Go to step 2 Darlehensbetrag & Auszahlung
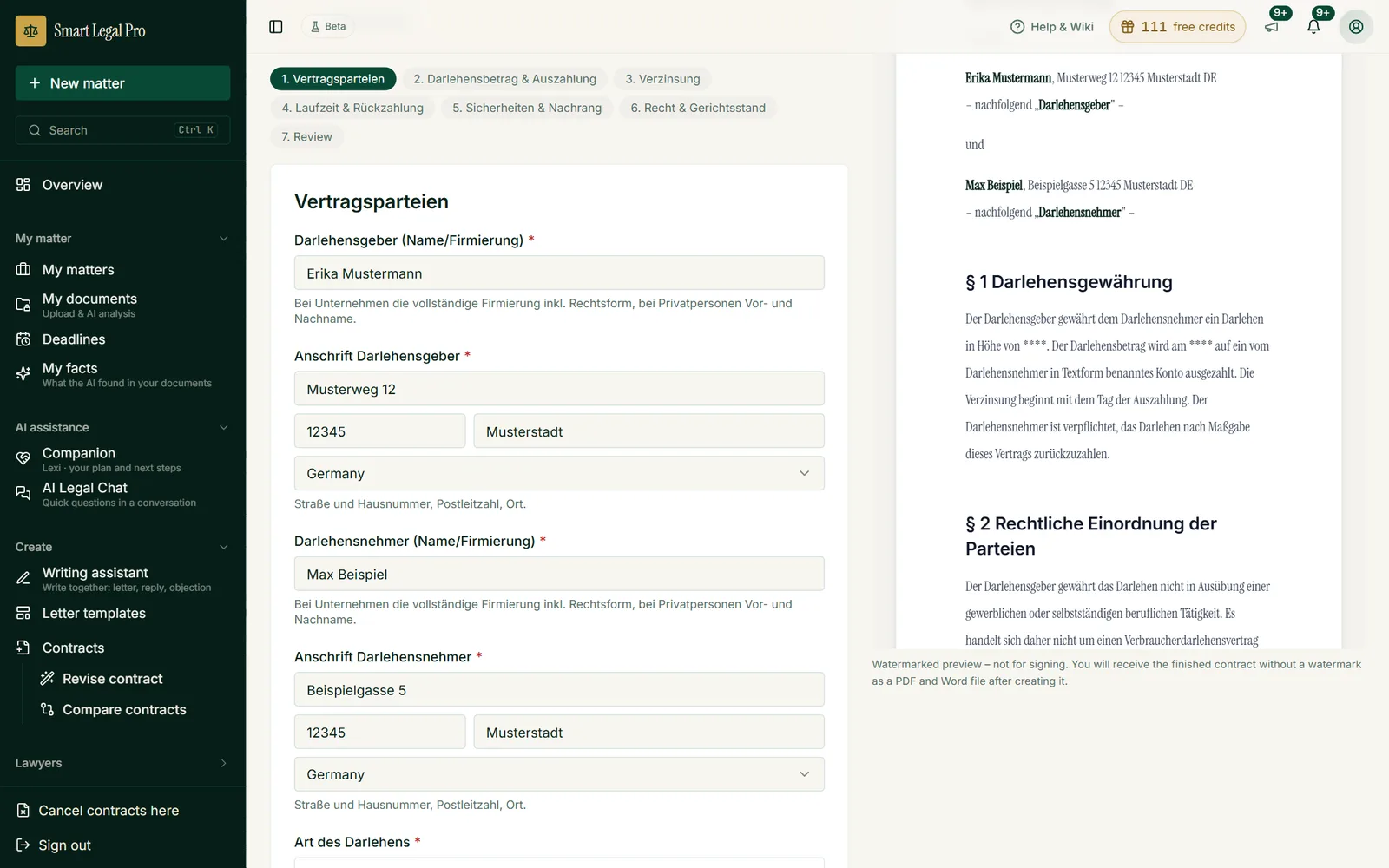1389x868 pixels. [505, 79]
